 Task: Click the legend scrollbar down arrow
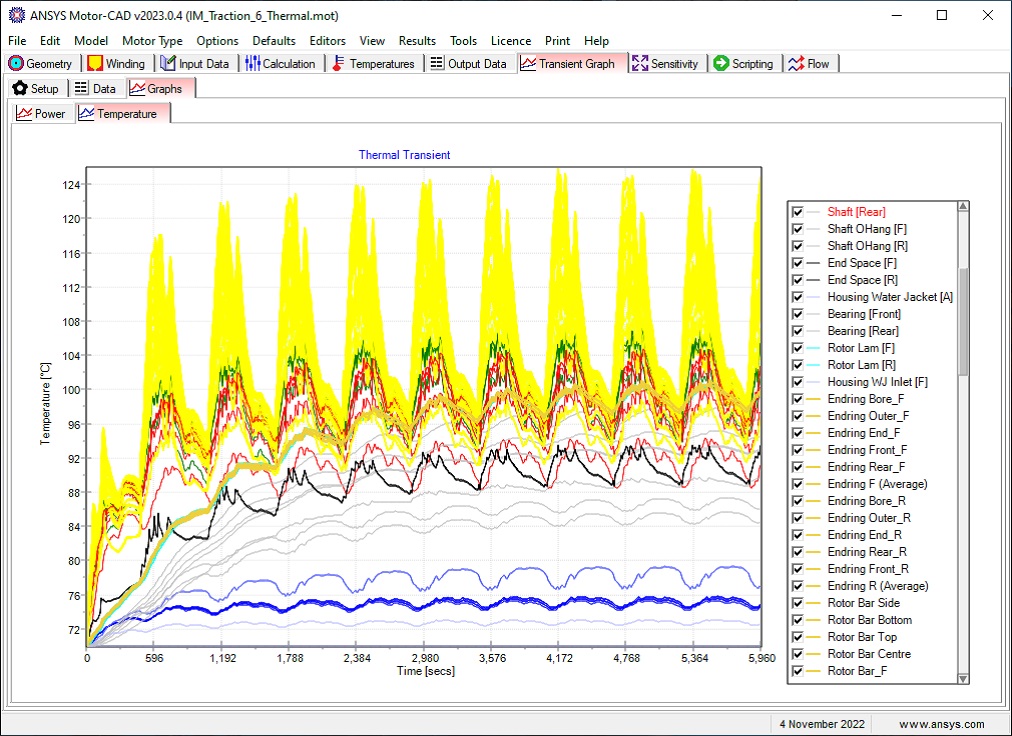point(963,678)
